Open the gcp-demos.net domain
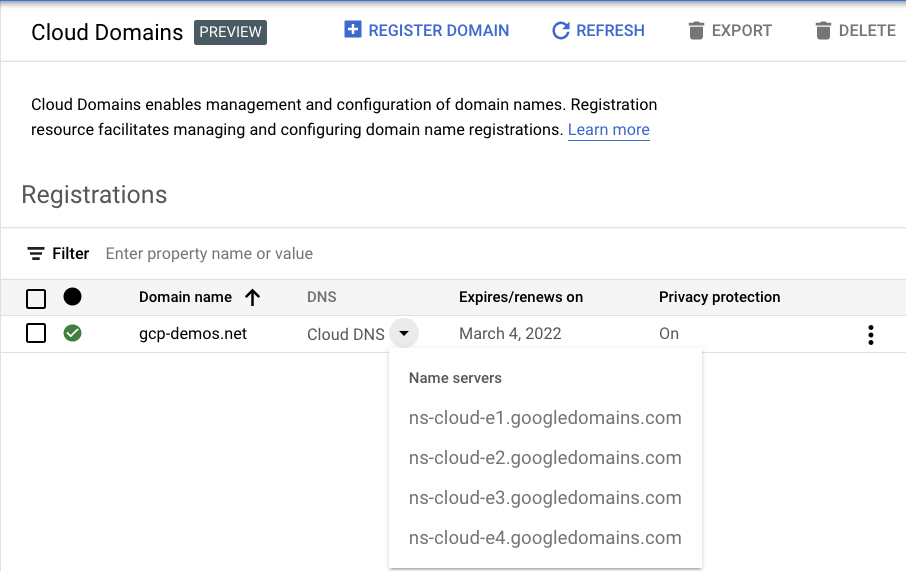This screenshot has height=571, width=906. click(193, 334)
